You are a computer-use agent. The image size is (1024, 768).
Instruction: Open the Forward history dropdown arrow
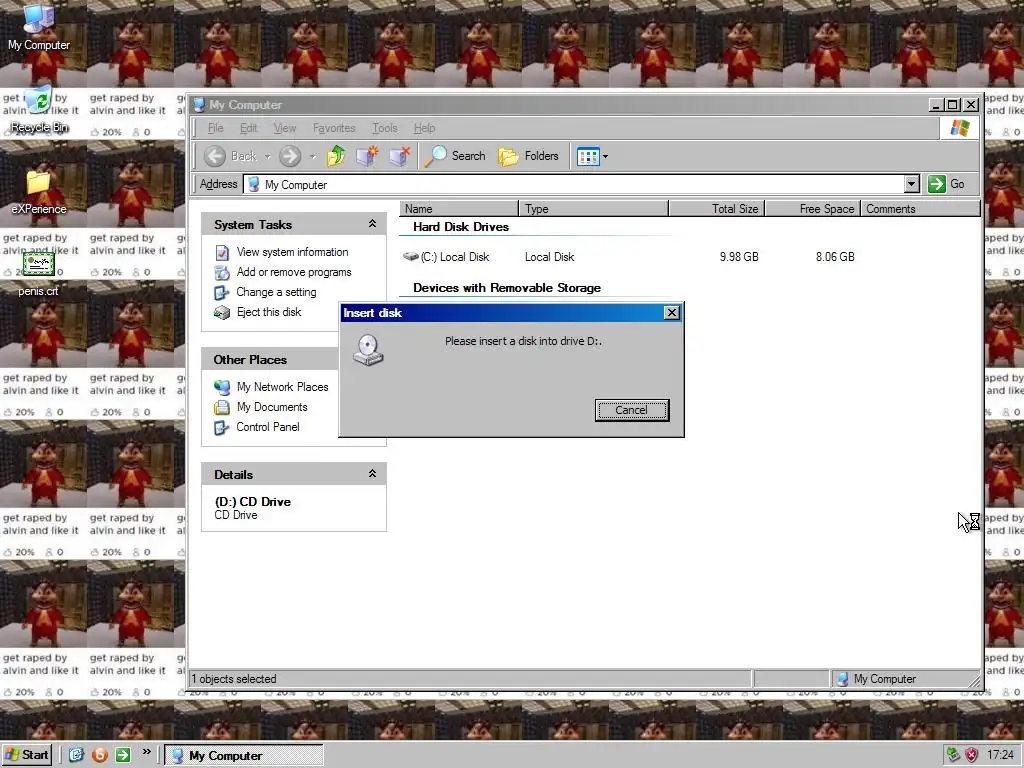click(x=312, y=157)
